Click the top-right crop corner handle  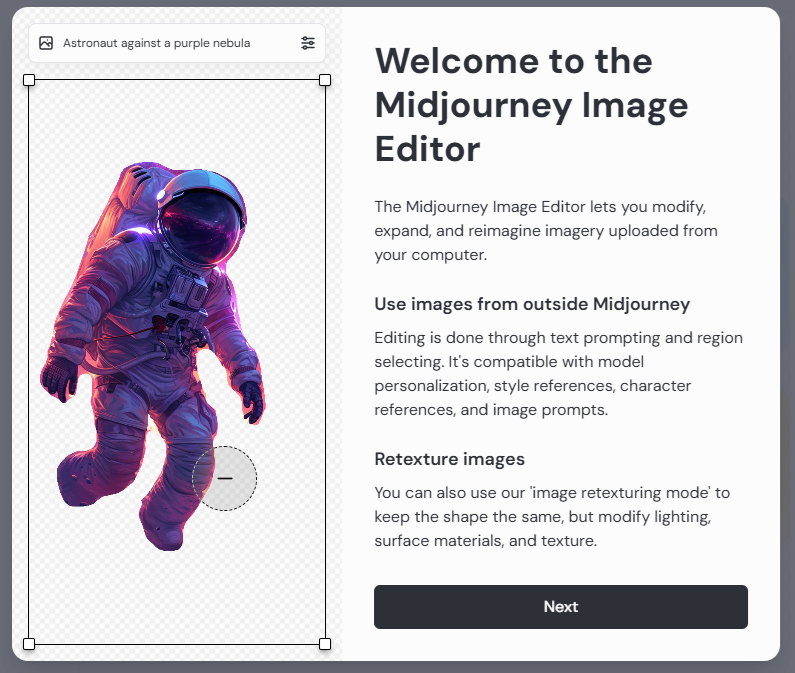click(x=325, y=80)
